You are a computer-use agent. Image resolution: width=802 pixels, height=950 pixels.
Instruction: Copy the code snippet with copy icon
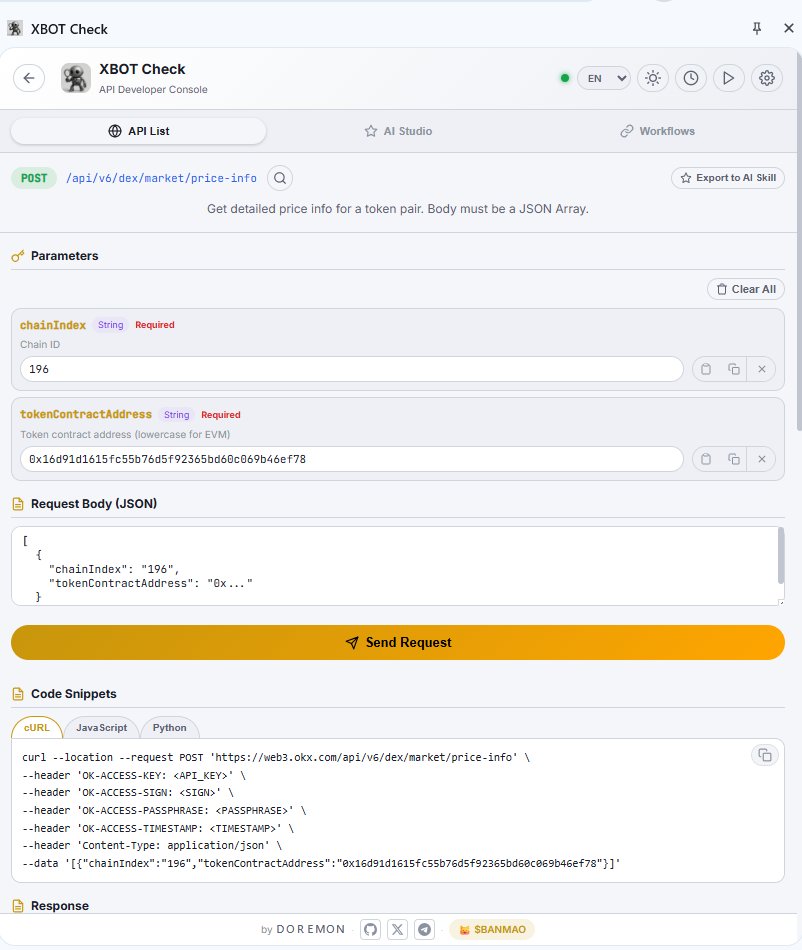pyautogui.click(x=764, y=755)
